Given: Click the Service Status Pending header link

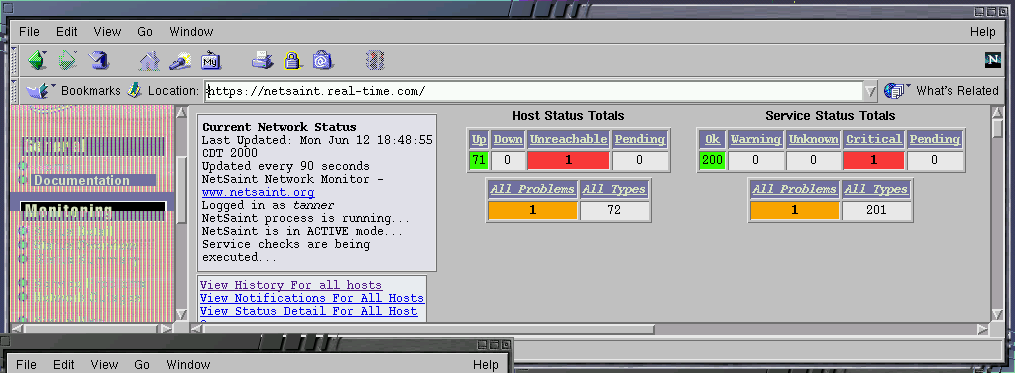Looking at the screenshot, I should [934, 139].
